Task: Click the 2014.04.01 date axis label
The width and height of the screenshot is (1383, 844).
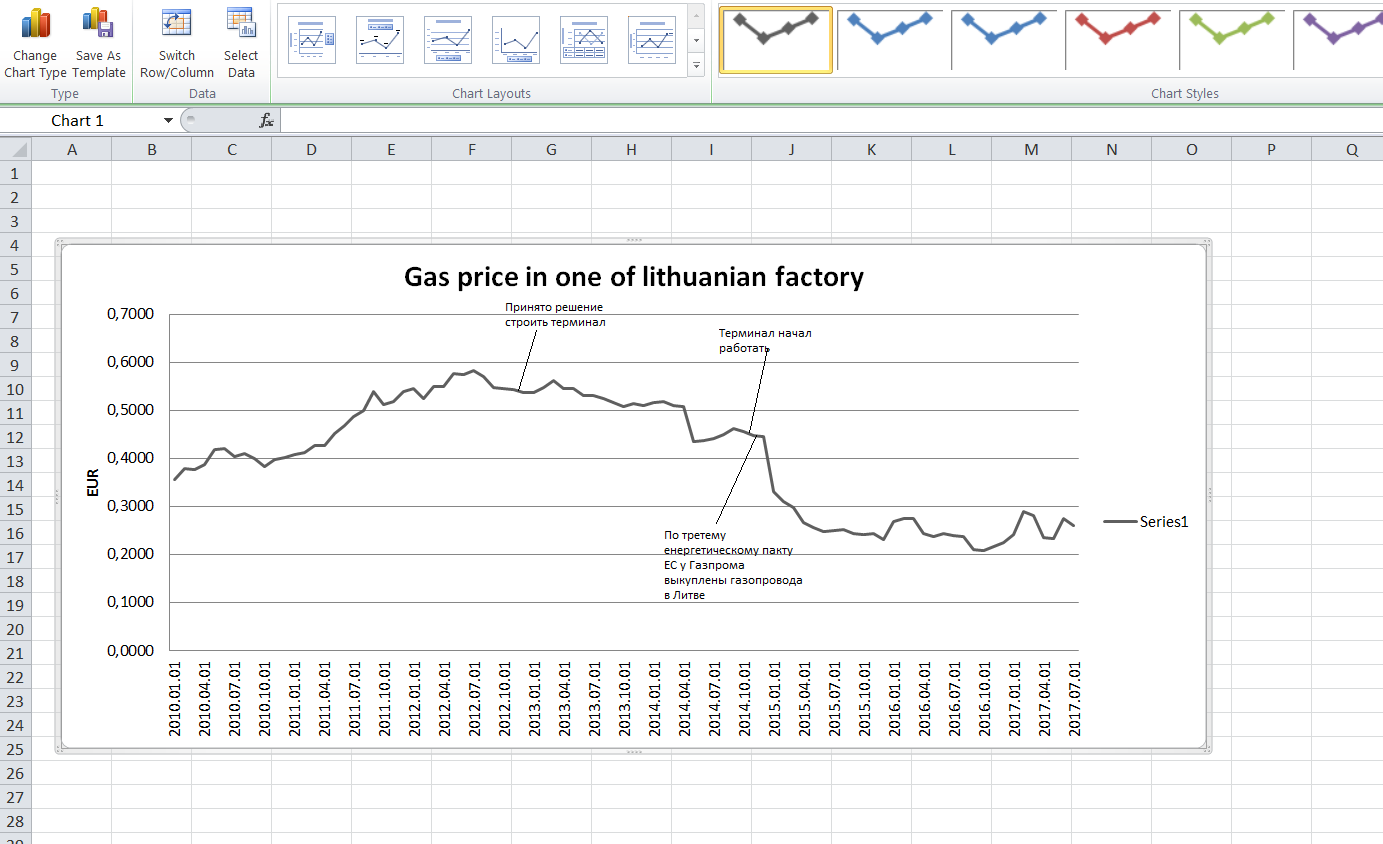Action: [685, 698]
